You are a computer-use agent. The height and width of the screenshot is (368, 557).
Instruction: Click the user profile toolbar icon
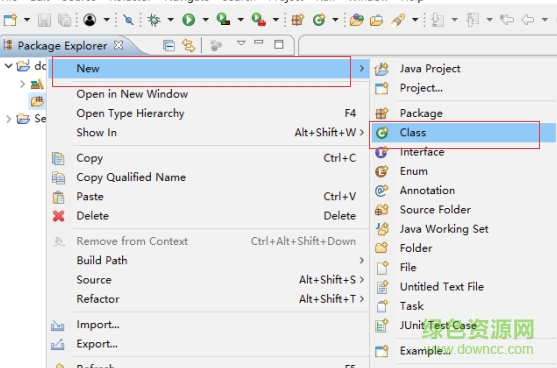[x=90, y=20]
